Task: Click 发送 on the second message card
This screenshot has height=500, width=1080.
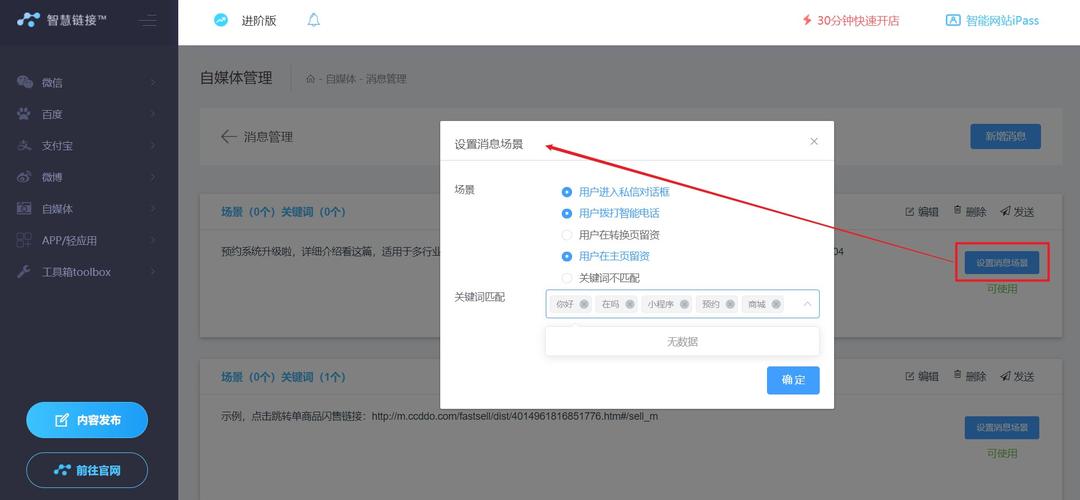Action: point(1017,377)
